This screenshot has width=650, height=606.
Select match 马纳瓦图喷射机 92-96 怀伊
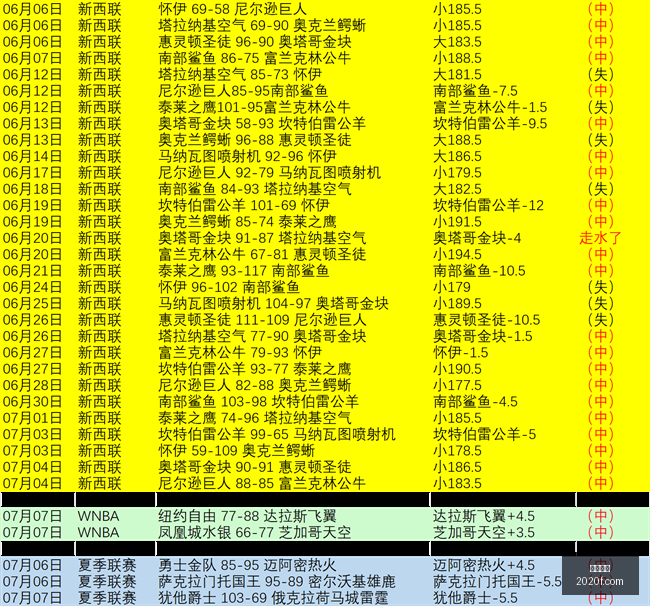(247, 156)
